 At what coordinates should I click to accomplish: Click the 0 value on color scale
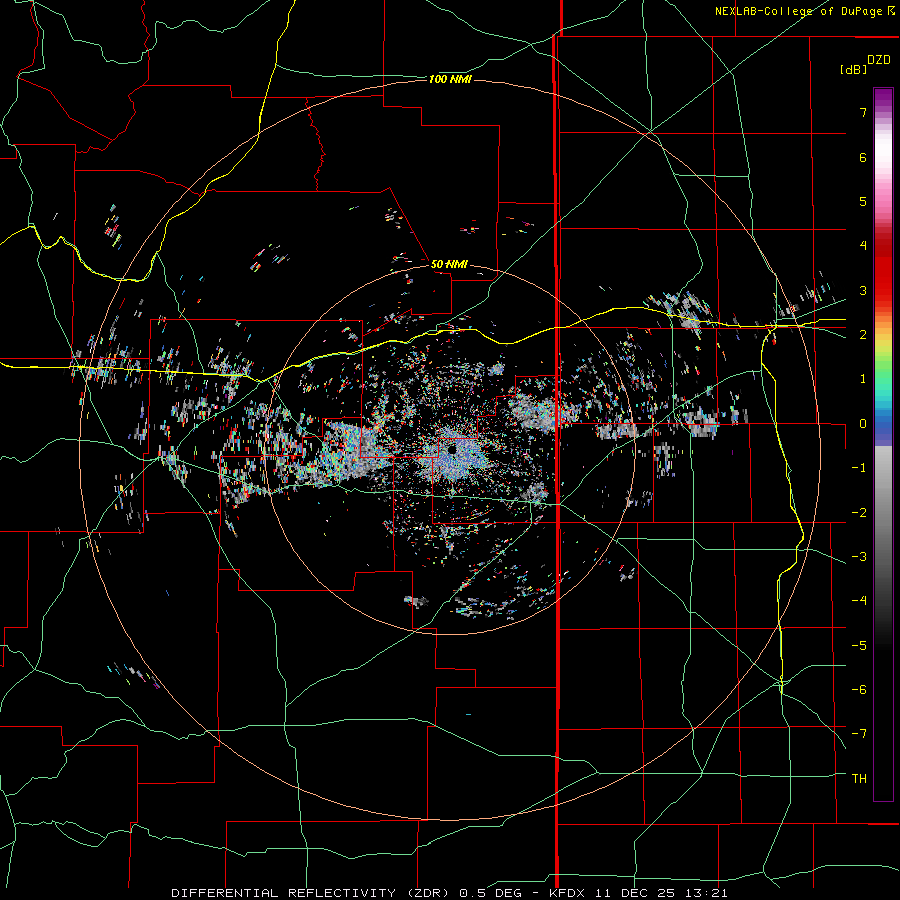(x=863, y=424)
